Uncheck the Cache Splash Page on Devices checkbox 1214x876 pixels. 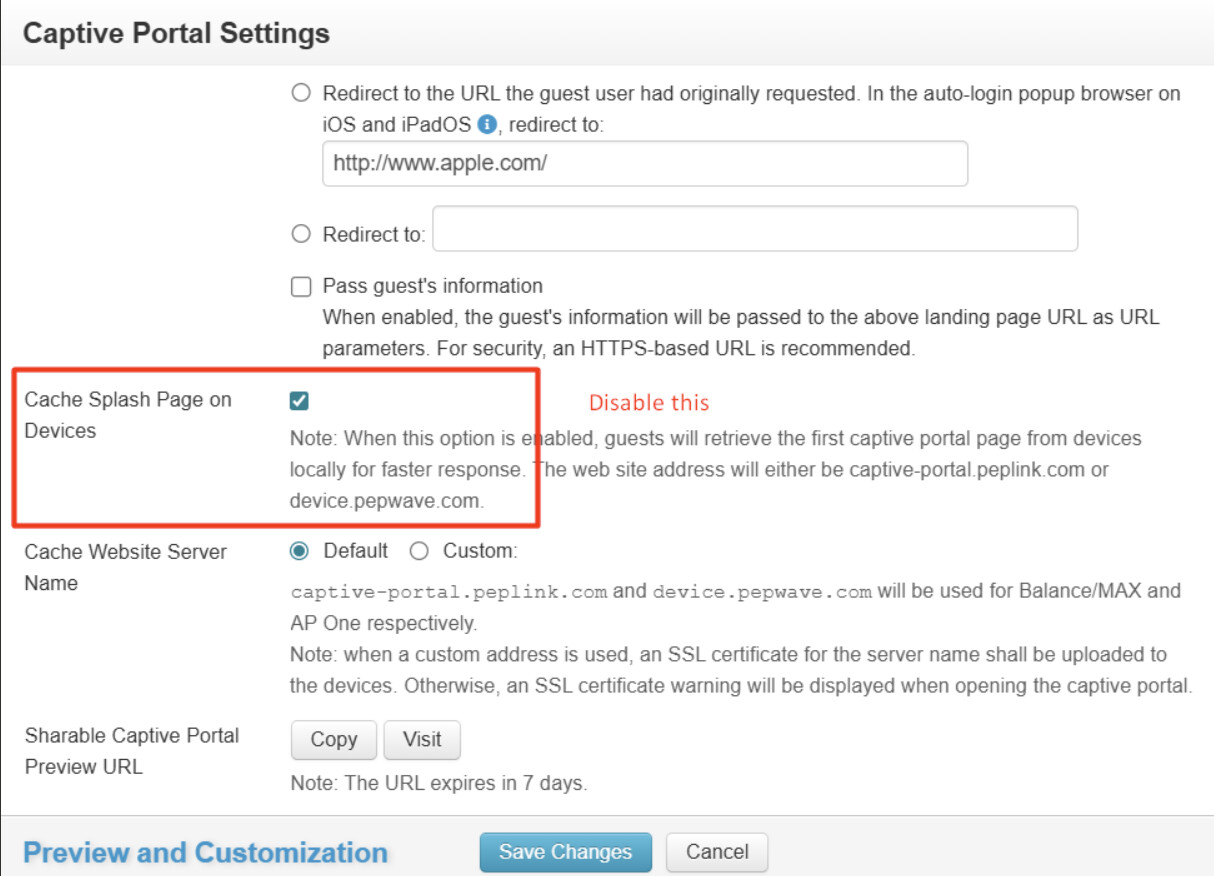pyautogui.click(x=299, y=401)
